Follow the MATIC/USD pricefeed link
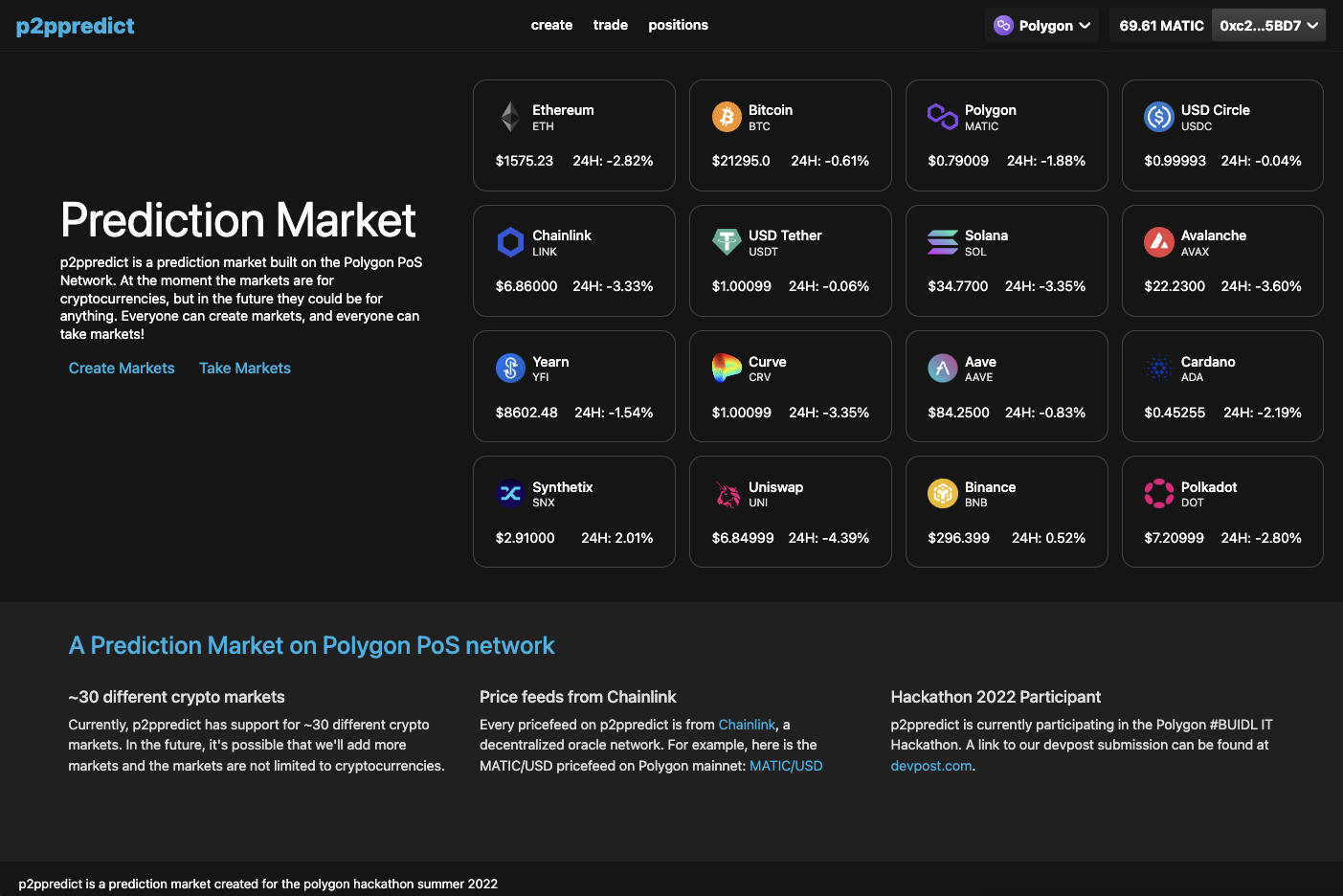The height and width of the screenshot is (896, 1343). (786, 766)
